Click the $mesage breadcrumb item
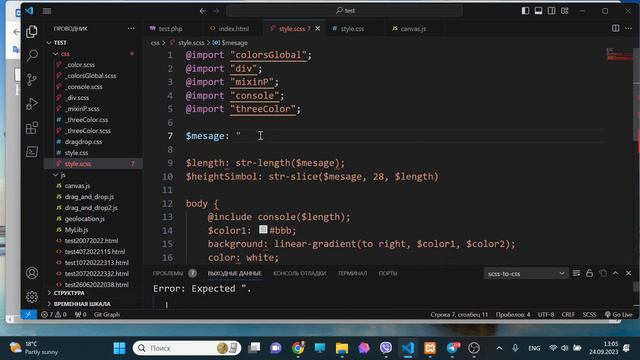Screen dimensions: 640x360 point(230,43)
